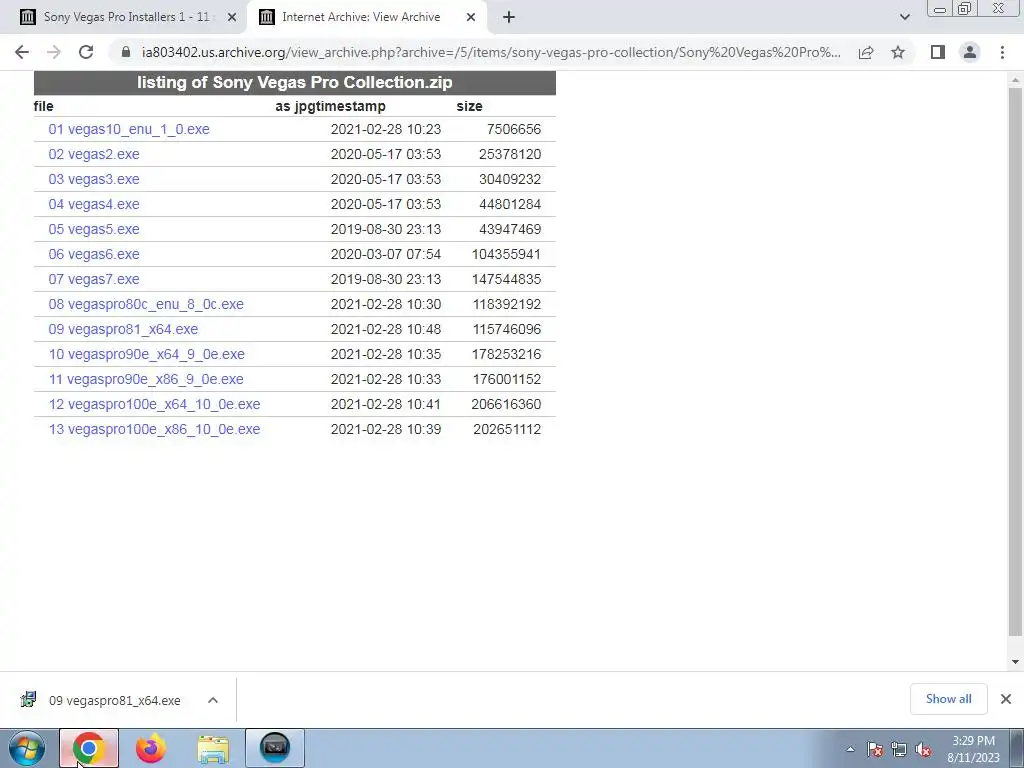Click size value 206616360

[x=506, y=404]
